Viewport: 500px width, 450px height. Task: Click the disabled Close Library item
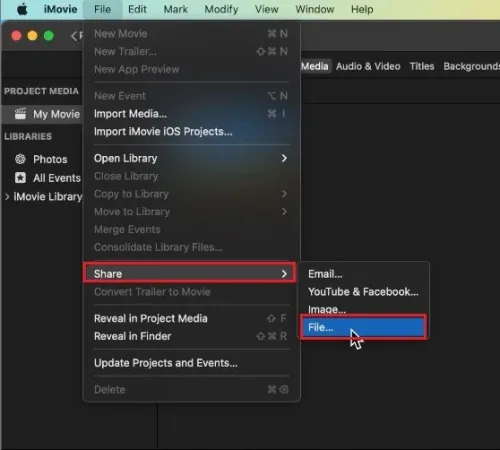click(x=191, y=176)
